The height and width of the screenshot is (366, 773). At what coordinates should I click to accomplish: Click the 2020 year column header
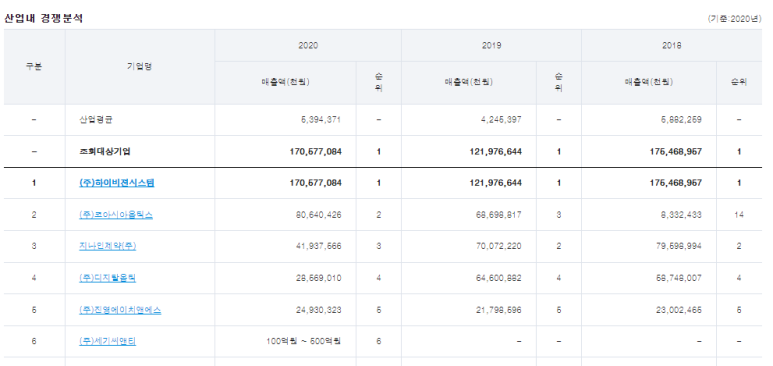(x=308, y=45)
